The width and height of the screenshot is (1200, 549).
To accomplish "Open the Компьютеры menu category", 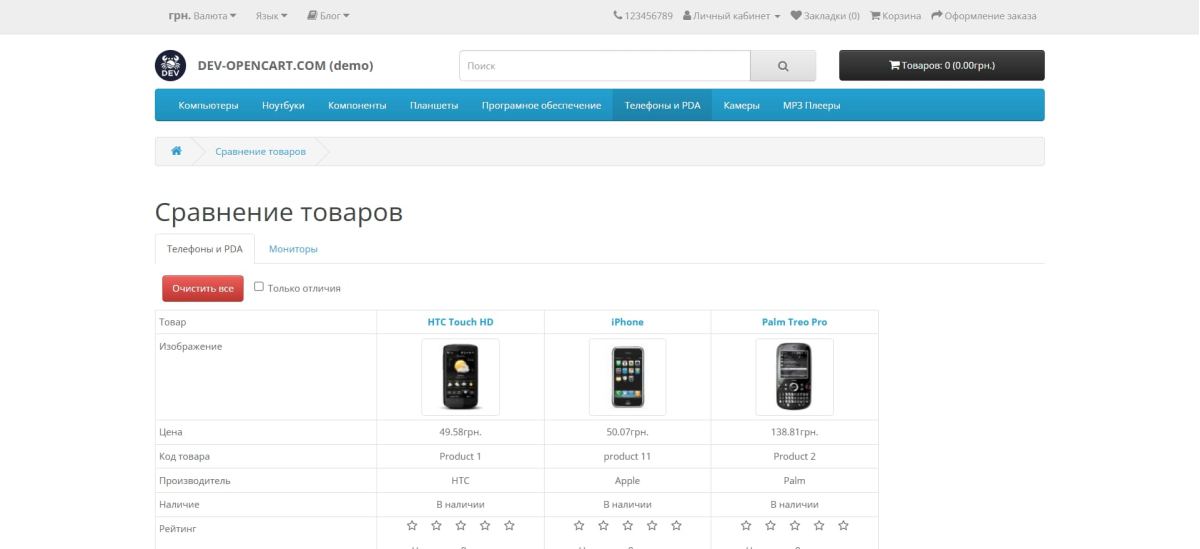I will [208, 105].
